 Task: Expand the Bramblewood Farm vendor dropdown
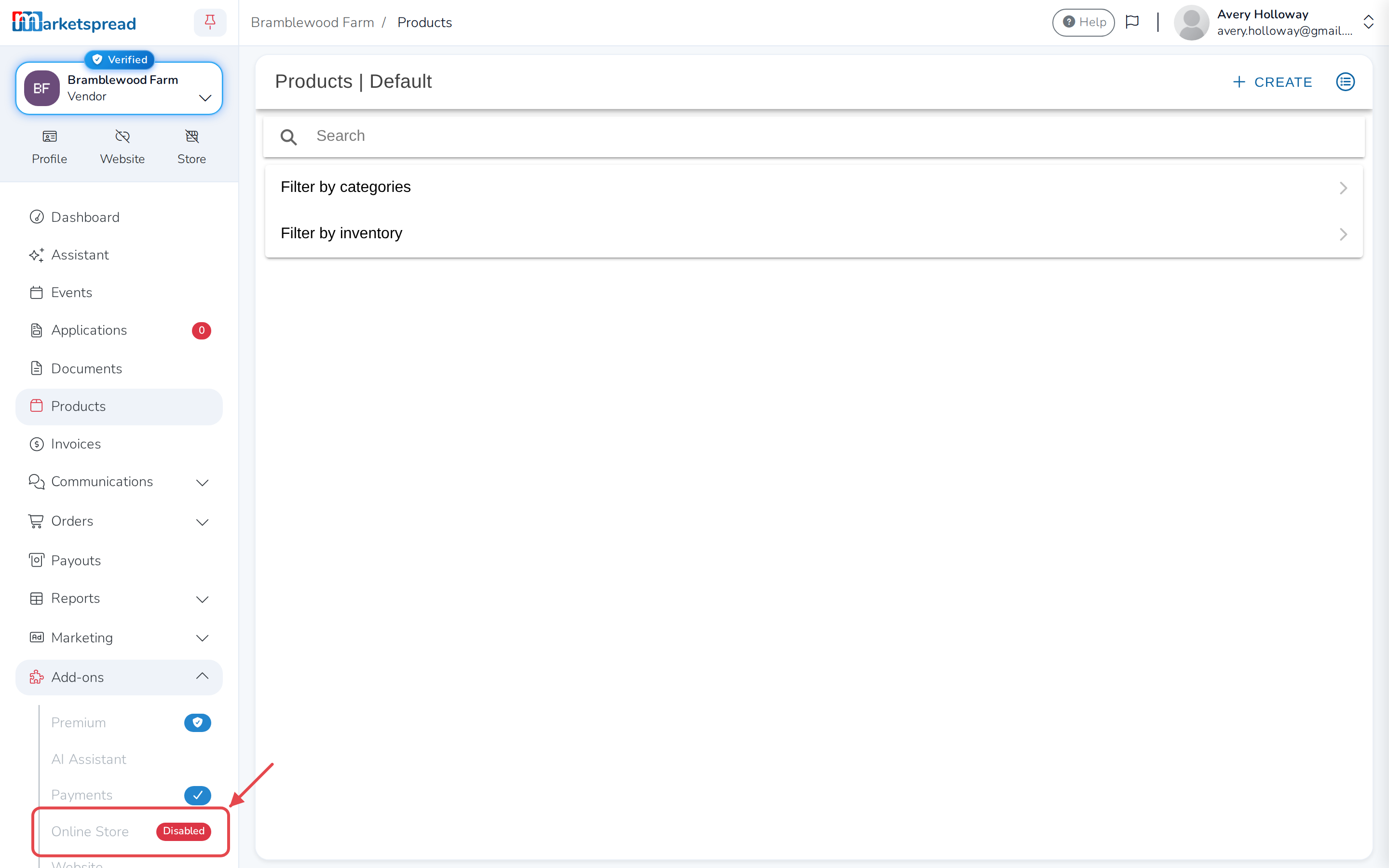coord(205,97)
